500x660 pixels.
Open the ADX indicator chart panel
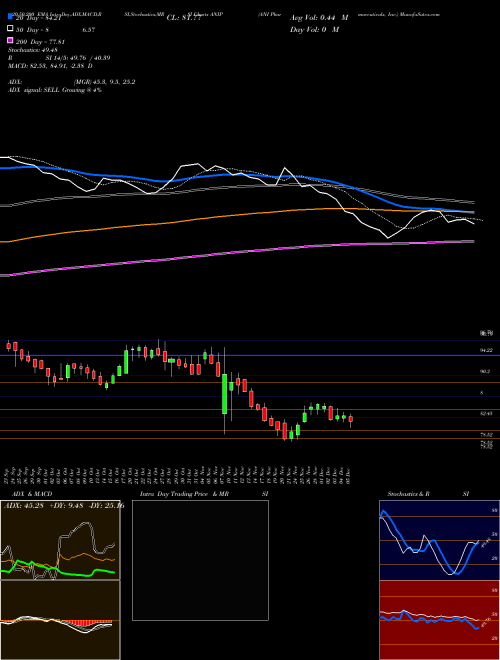click(60, 540)
